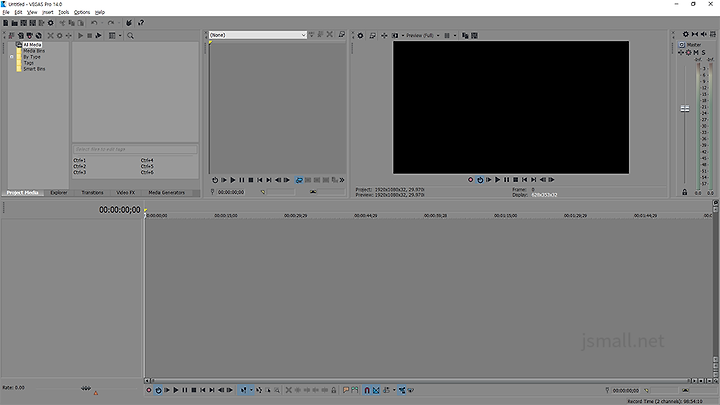Open the Undo history dropdown arrow
This screenshot has height=405, width=720.
pos(102,22)
